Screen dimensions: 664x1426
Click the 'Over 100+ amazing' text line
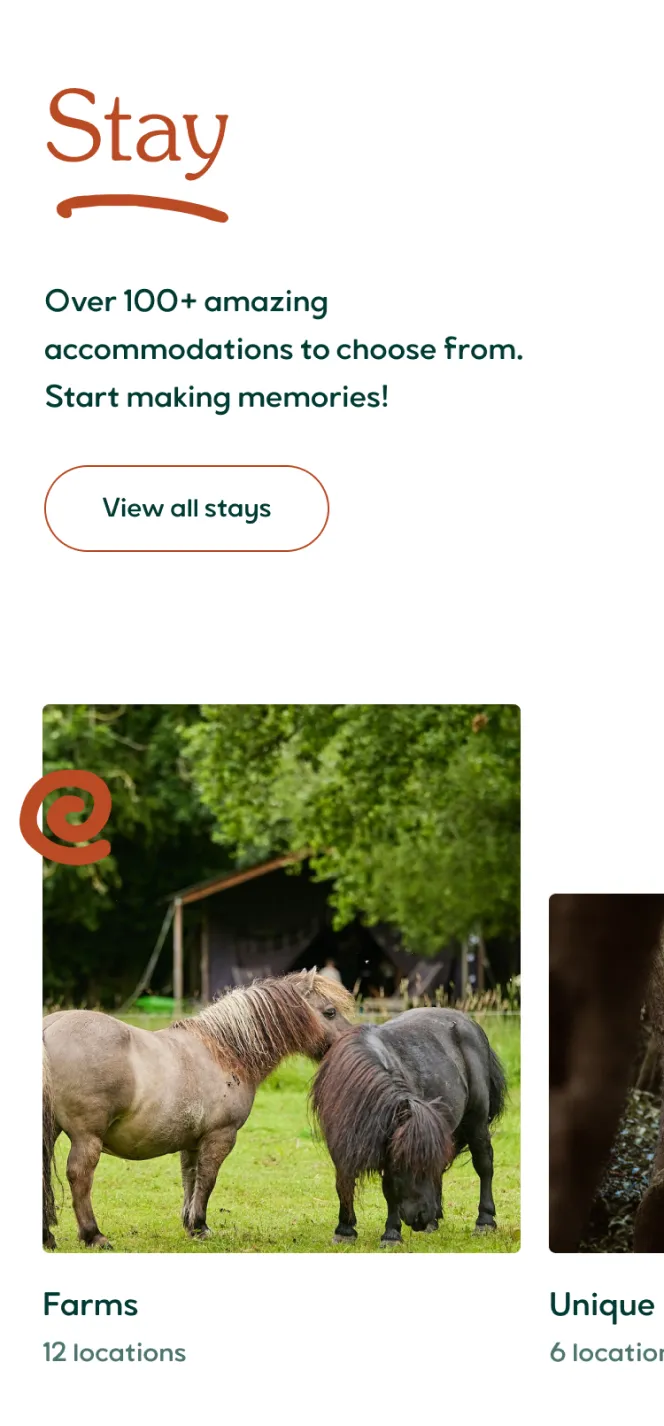186,301
